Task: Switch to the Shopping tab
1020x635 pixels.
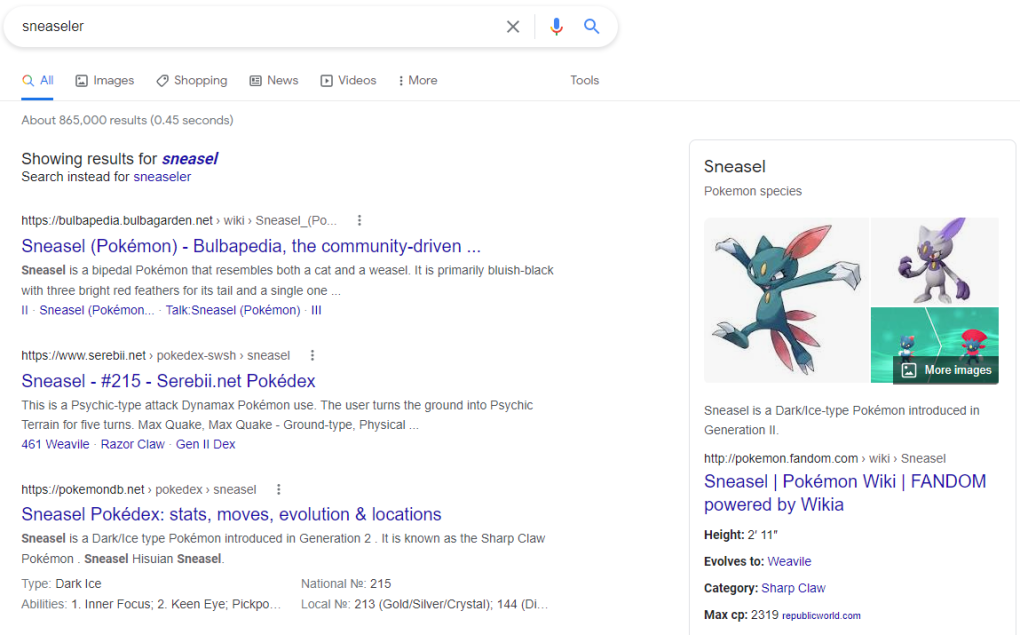Action: [192, 81]
